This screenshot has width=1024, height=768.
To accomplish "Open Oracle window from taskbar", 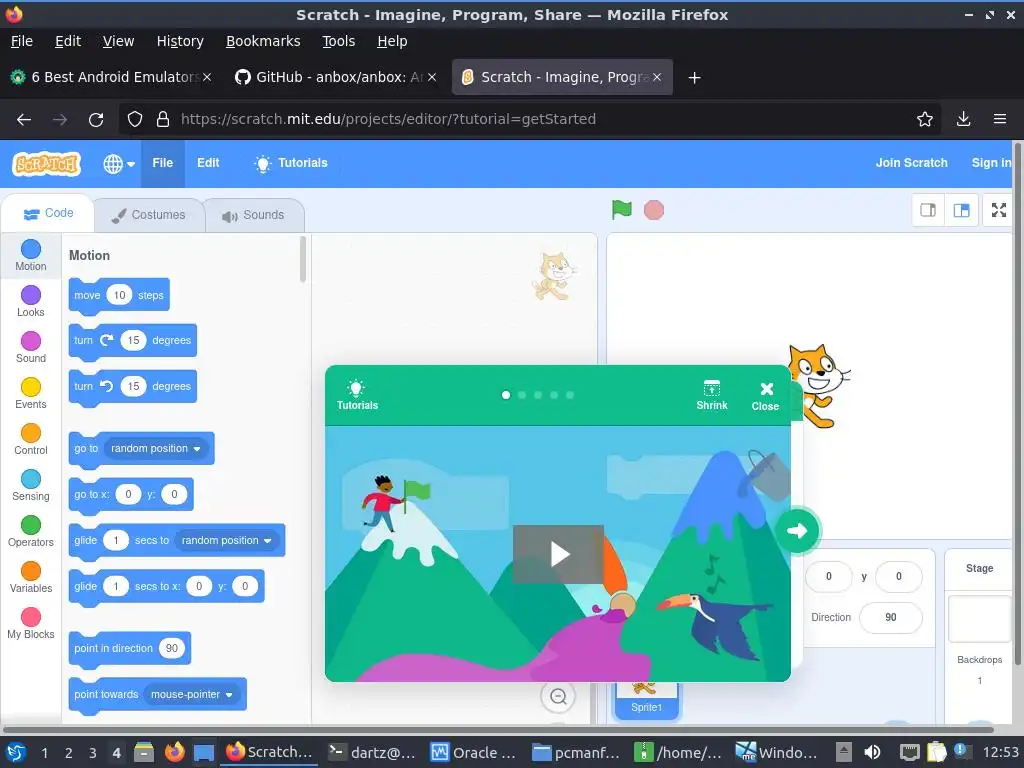I will [x=474, y=753].
